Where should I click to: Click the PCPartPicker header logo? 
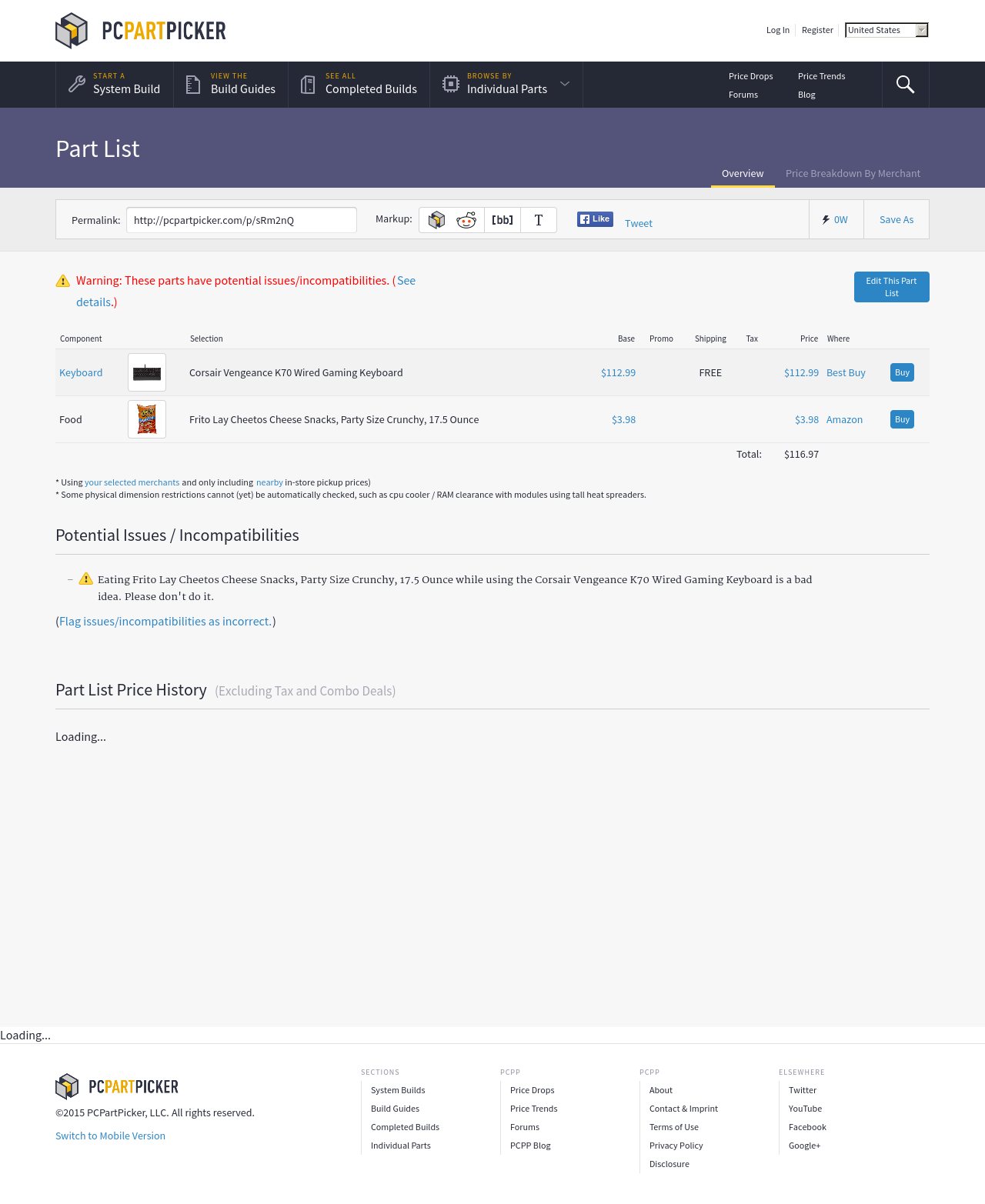[x=141, y=31]
